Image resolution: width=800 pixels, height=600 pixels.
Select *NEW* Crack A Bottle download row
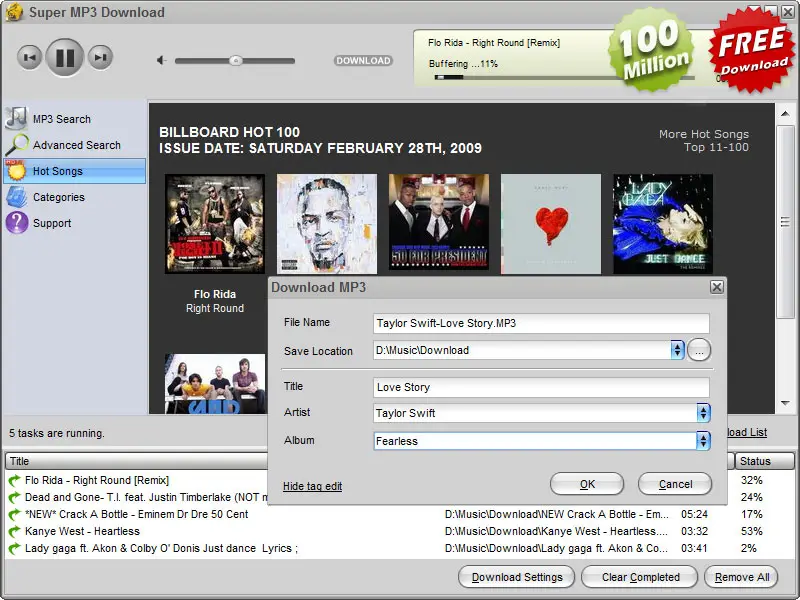399,514
